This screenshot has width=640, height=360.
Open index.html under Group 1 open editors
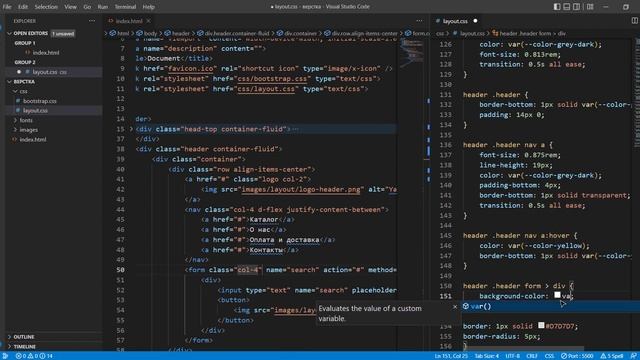(x=46, y=53)
